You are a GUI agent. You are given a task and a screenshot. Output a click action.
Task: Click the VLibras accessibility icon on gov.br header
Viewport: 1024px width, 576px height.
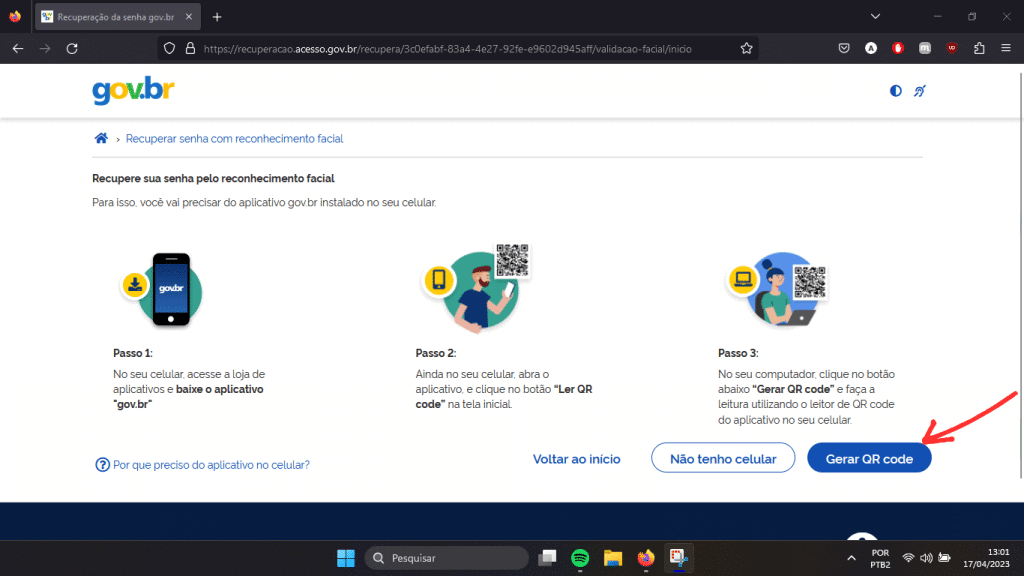coord(919,90)
